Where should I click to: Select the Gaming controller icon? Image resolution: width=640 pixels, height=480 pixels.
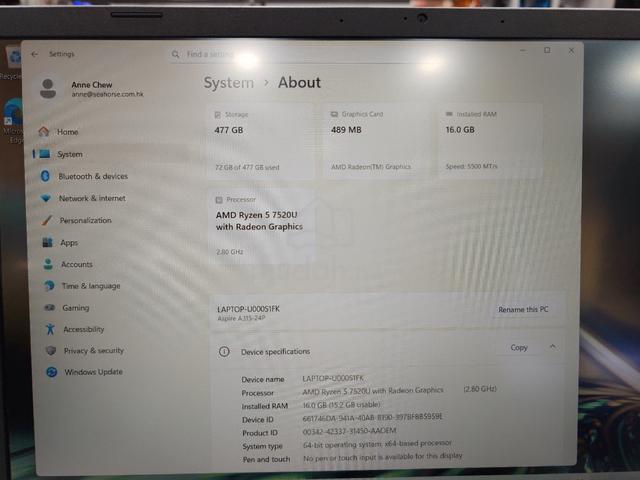coord(50,307)
